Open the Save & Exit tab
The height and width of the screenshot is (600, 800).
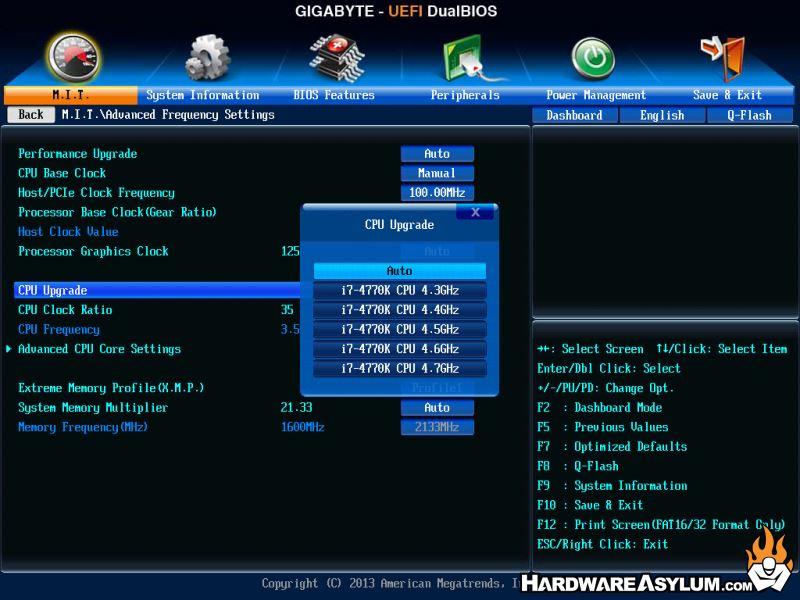click(x=727, y=95)
